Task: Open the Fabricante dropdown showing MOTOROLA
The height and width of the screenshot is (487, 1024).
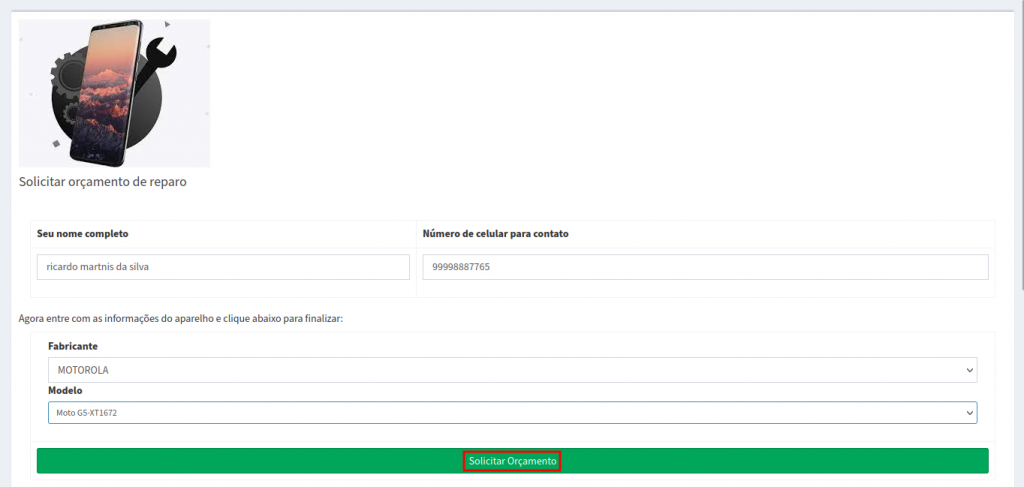Action: pos(500,370)
